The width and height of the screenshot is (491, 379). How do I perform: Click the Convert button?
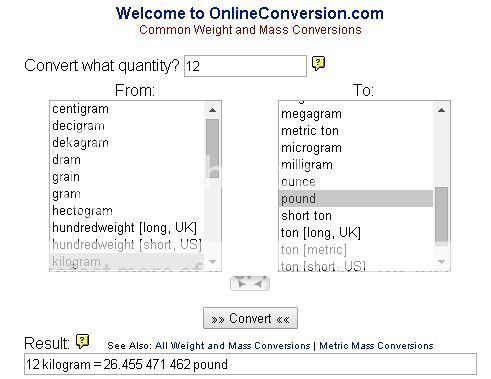pos(250,318)
